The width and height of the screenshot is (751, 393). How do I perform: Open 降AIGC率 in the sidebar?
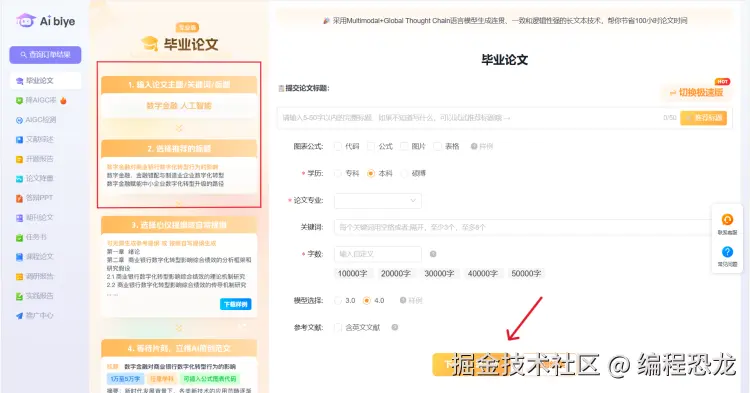pyautogui.click(x=41, y=101)
